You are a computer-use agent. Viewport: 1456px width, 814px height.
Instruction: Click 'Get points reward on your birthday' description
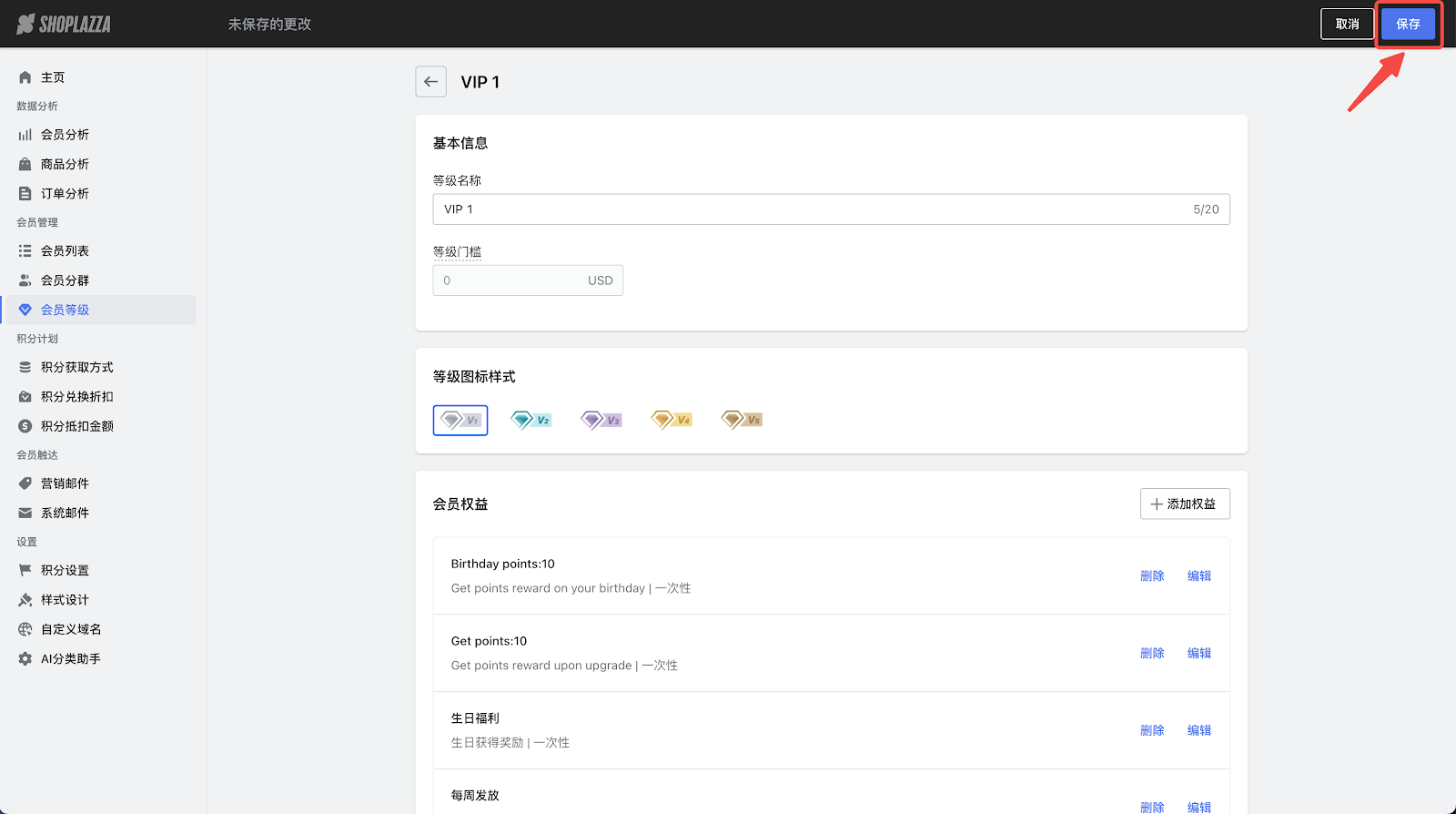(548, 588)
